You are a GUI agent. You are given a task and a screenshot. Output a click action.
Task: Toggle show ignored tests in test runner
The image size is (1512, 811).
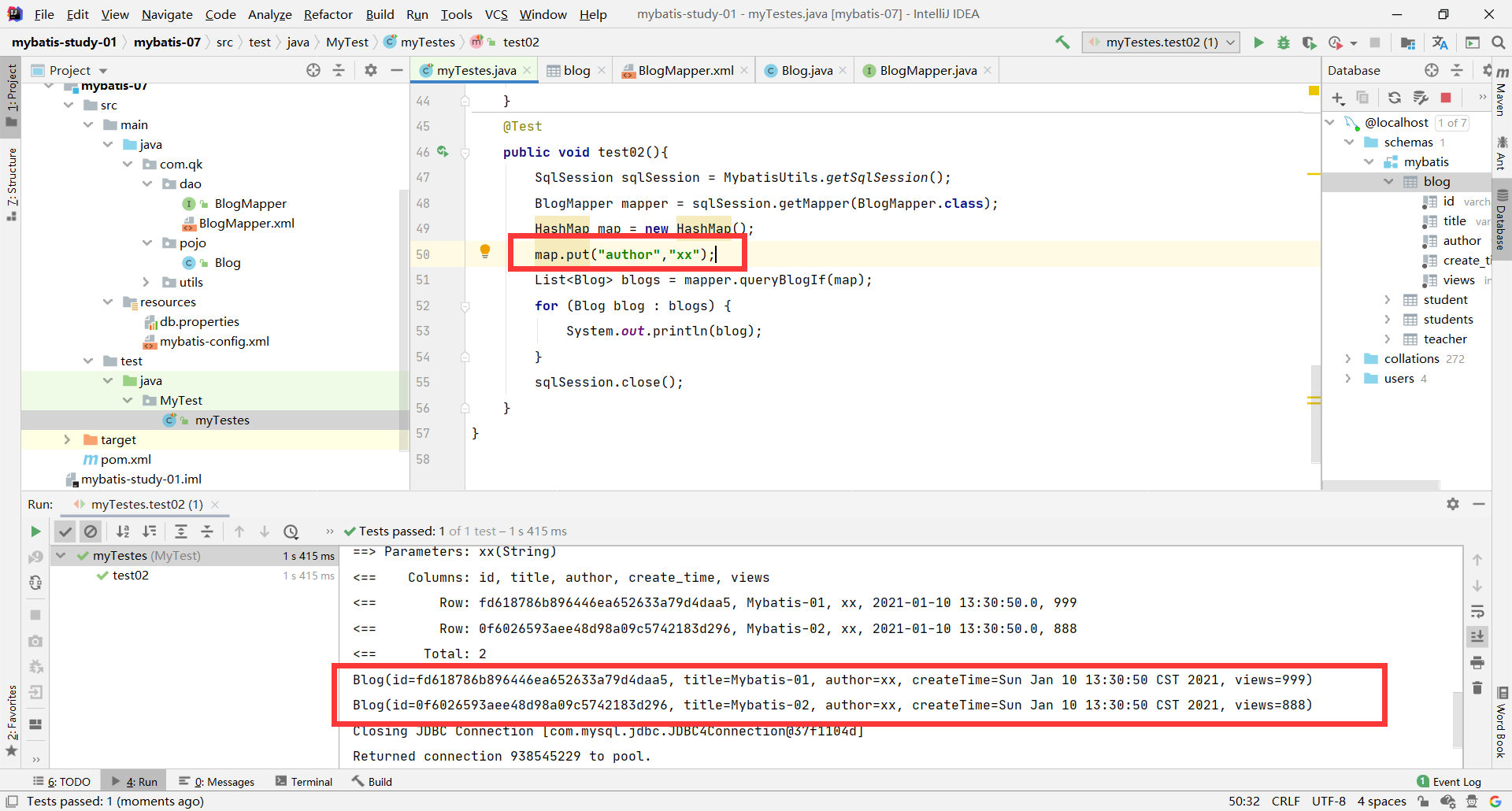click(91, 531)
